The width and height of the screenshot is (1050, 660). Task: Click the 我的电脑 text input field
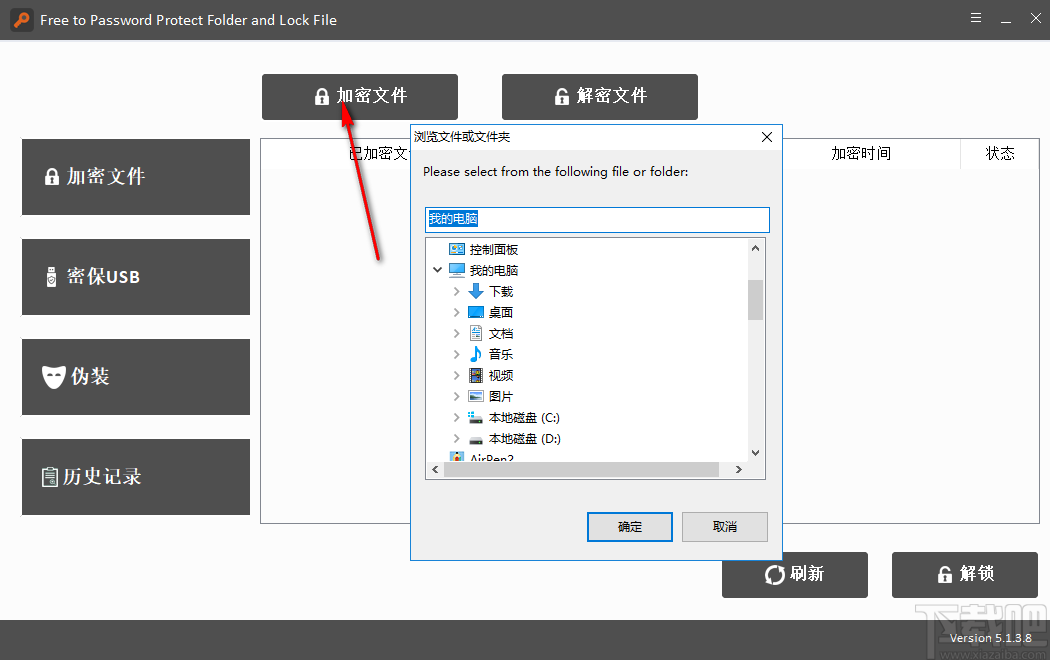click(597, 220)
